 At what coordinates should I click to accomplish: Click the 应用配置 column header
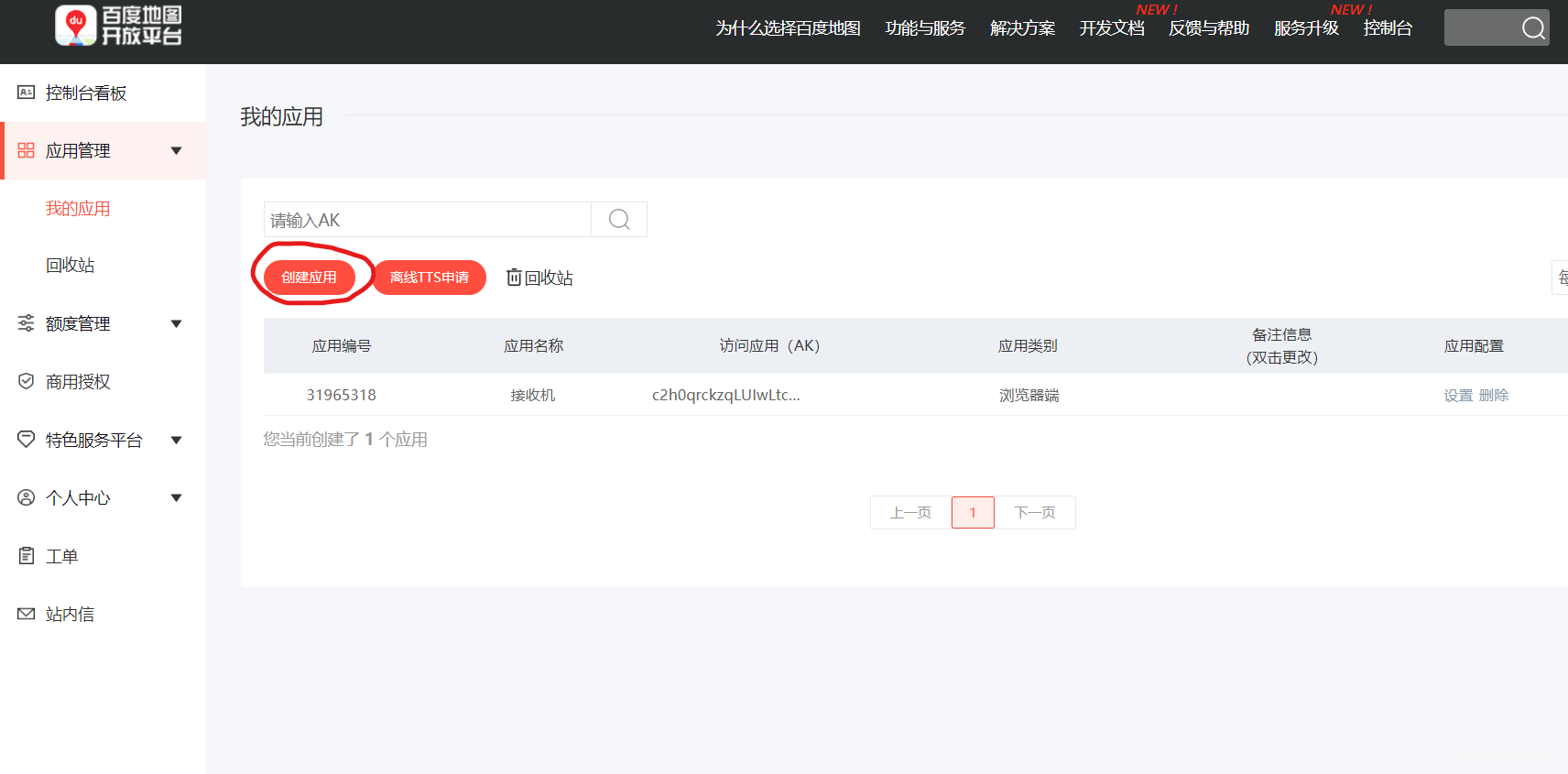pos(1474,345)
